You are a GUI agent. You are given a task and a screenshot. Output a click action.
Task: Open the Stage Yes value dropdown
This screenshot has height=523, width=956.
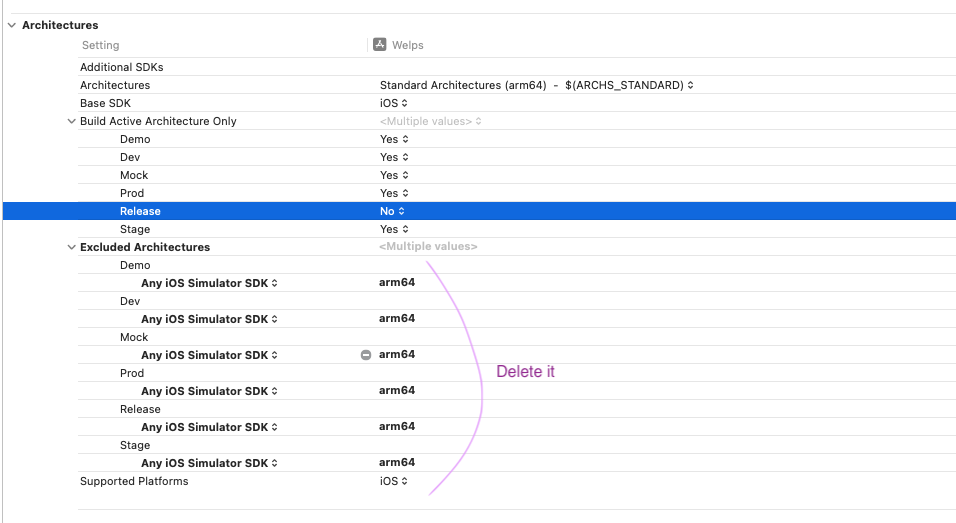coord(394,230)
